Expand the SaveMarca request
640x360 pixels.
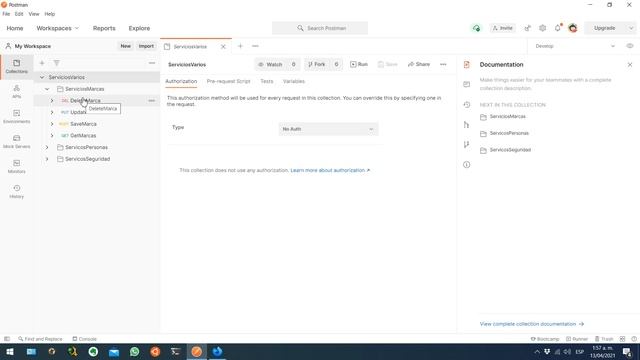click(x=52, y=124)
